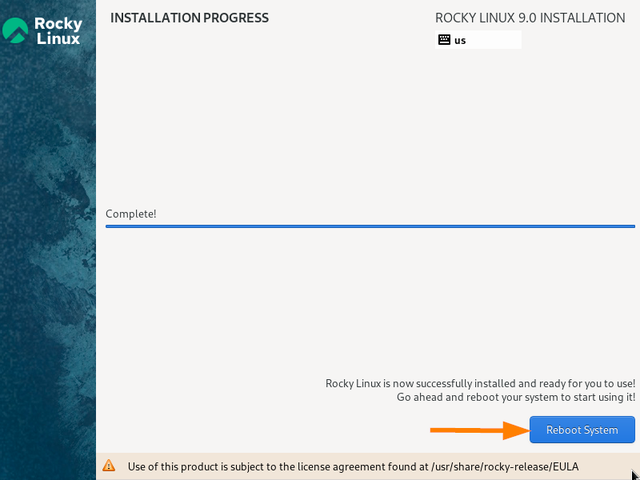Click the keyboard icon beside us
640x480 pixels.
[x=444, y=40]
